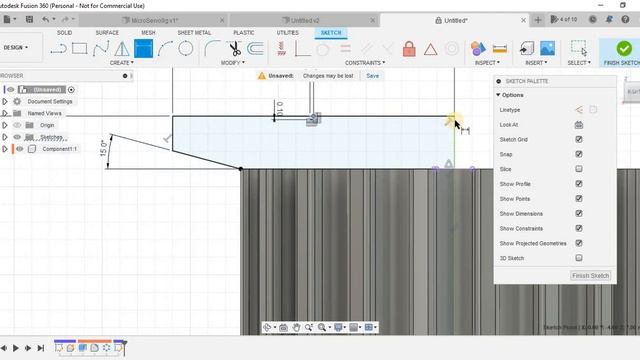This screenshot has height=360, width=640.
Task: Open the notifications bell icon
Action: pyautogui.click(x=609, y=19)
